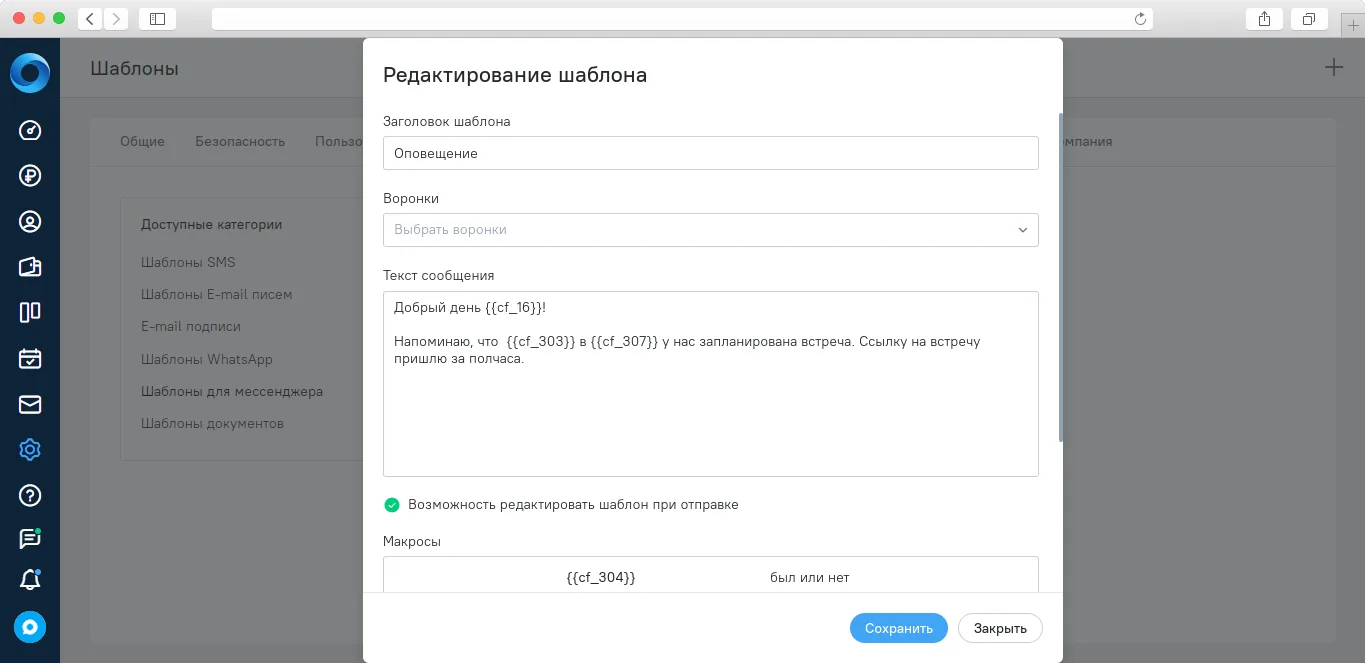Open the ruble finance icon in sidebar

click(30, 176)
